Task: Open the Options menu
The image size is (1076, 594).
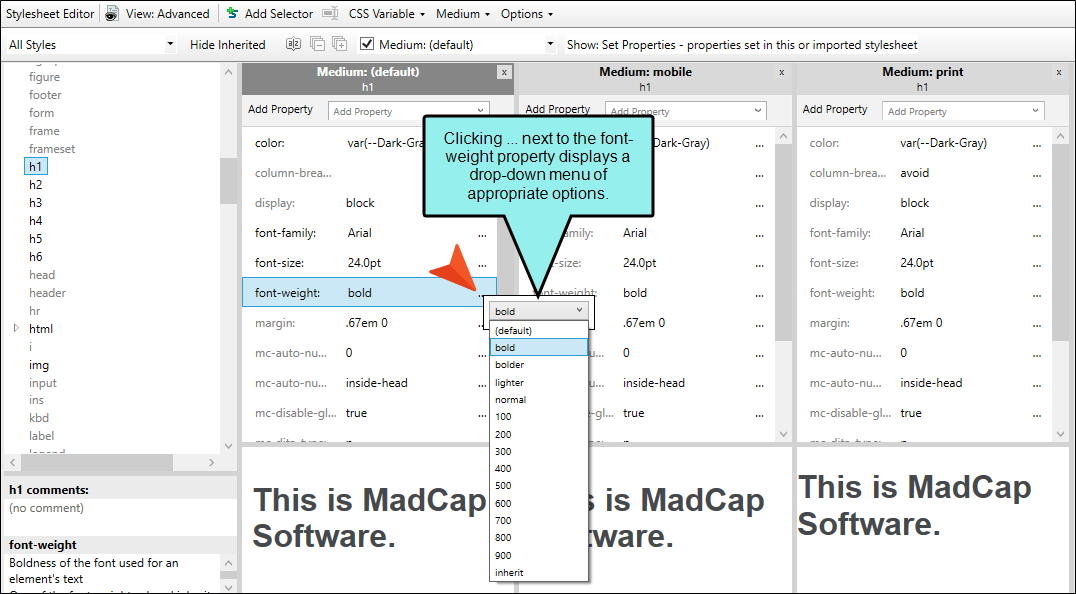Action: pyautogui.click(x=526, y=14)
